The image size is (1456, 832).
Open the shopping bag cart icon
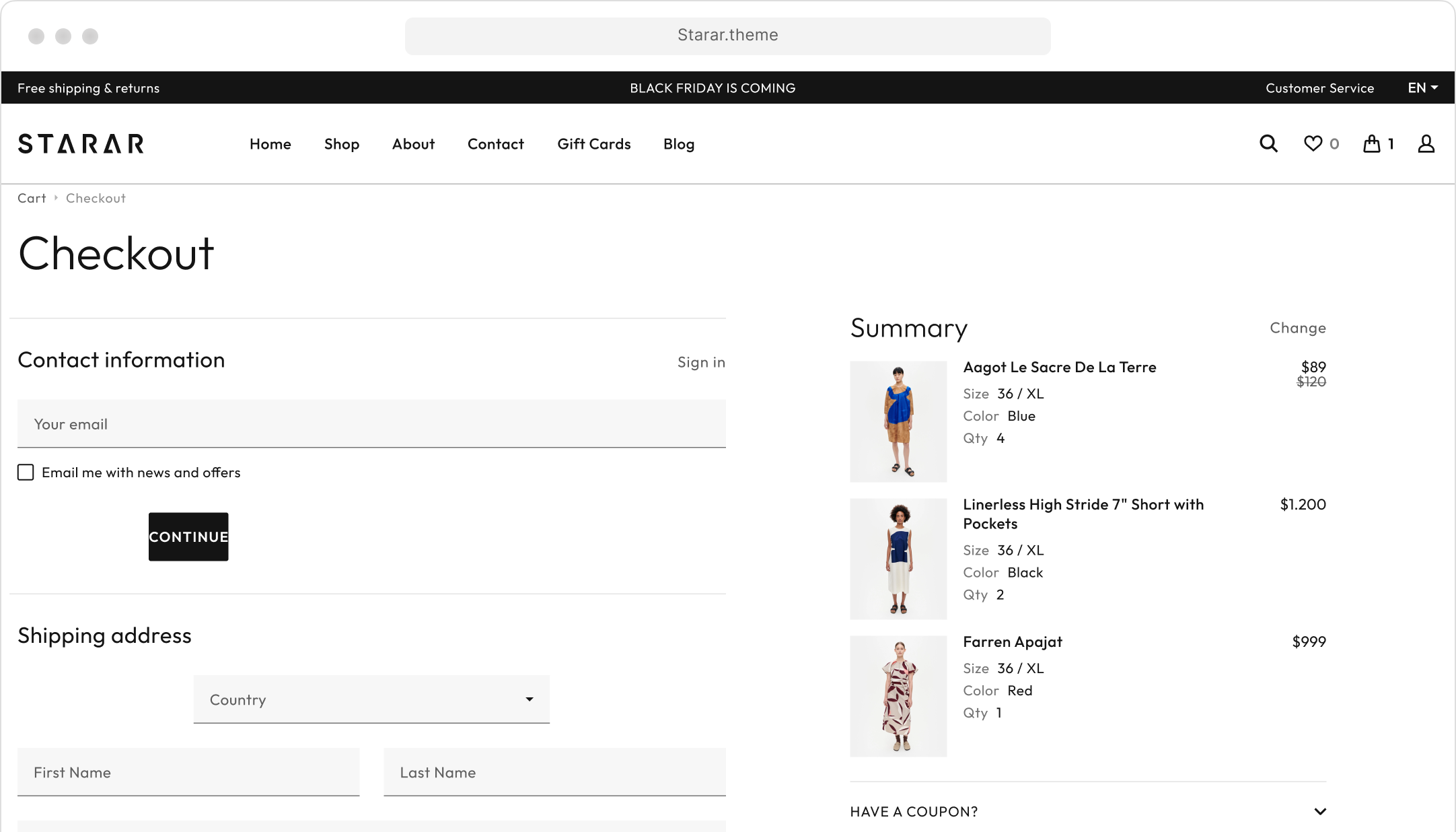[1372, 143]
